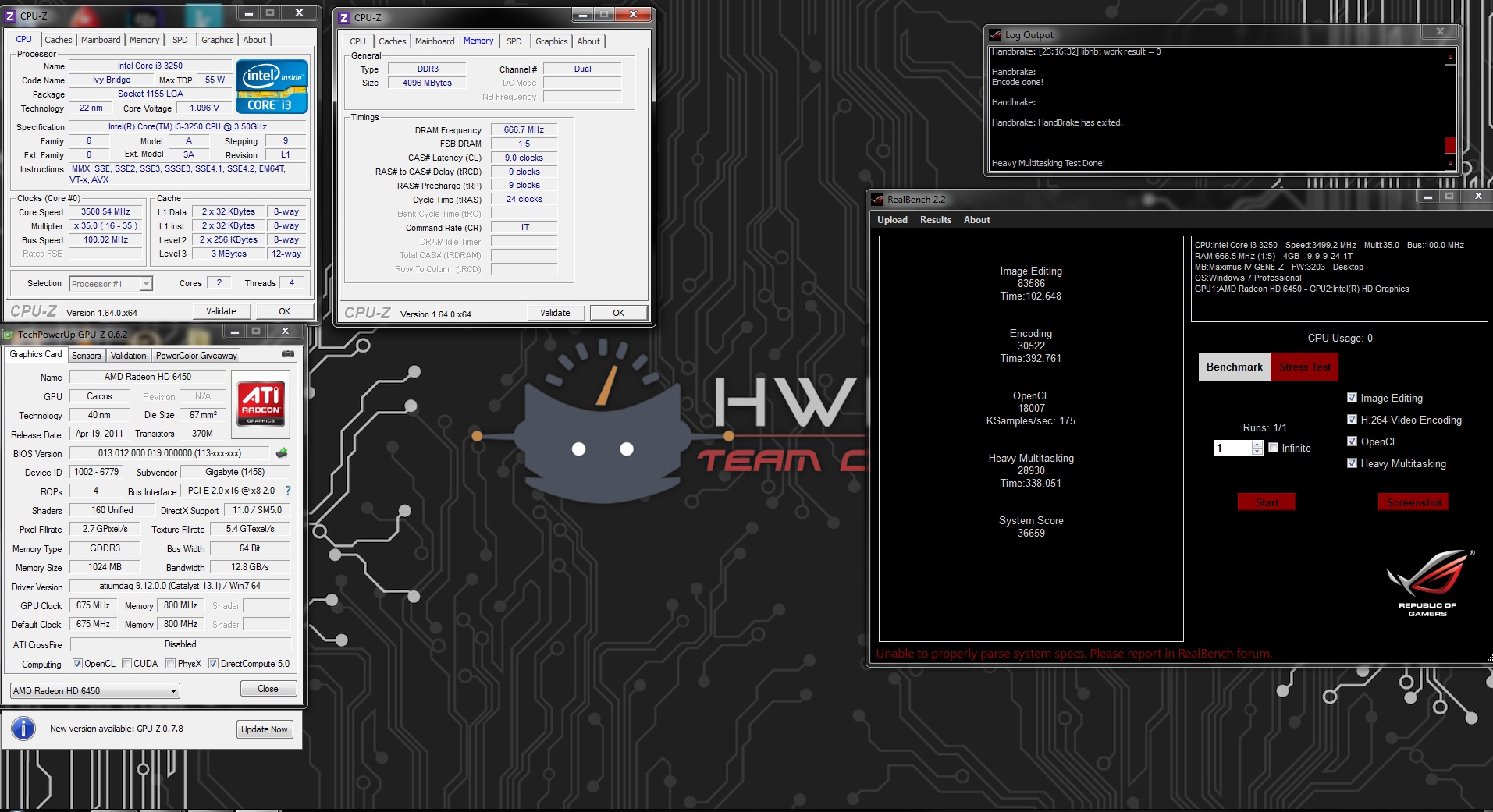Viewport: 1493px width, 812px height.
Task: Click OK in the left CPU-Z window
Action: (x=285, y=311)
